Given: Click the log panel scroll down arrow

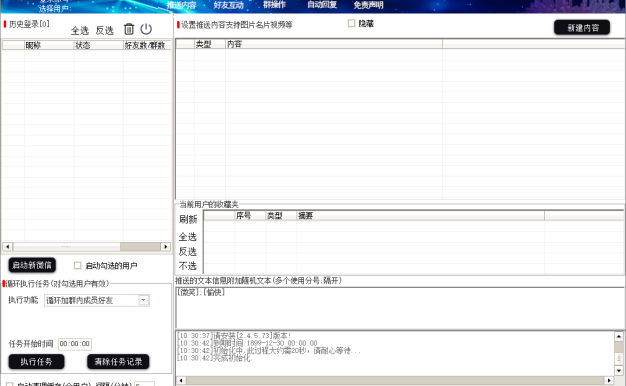Looking at the screenshot, I should (619, 370).
